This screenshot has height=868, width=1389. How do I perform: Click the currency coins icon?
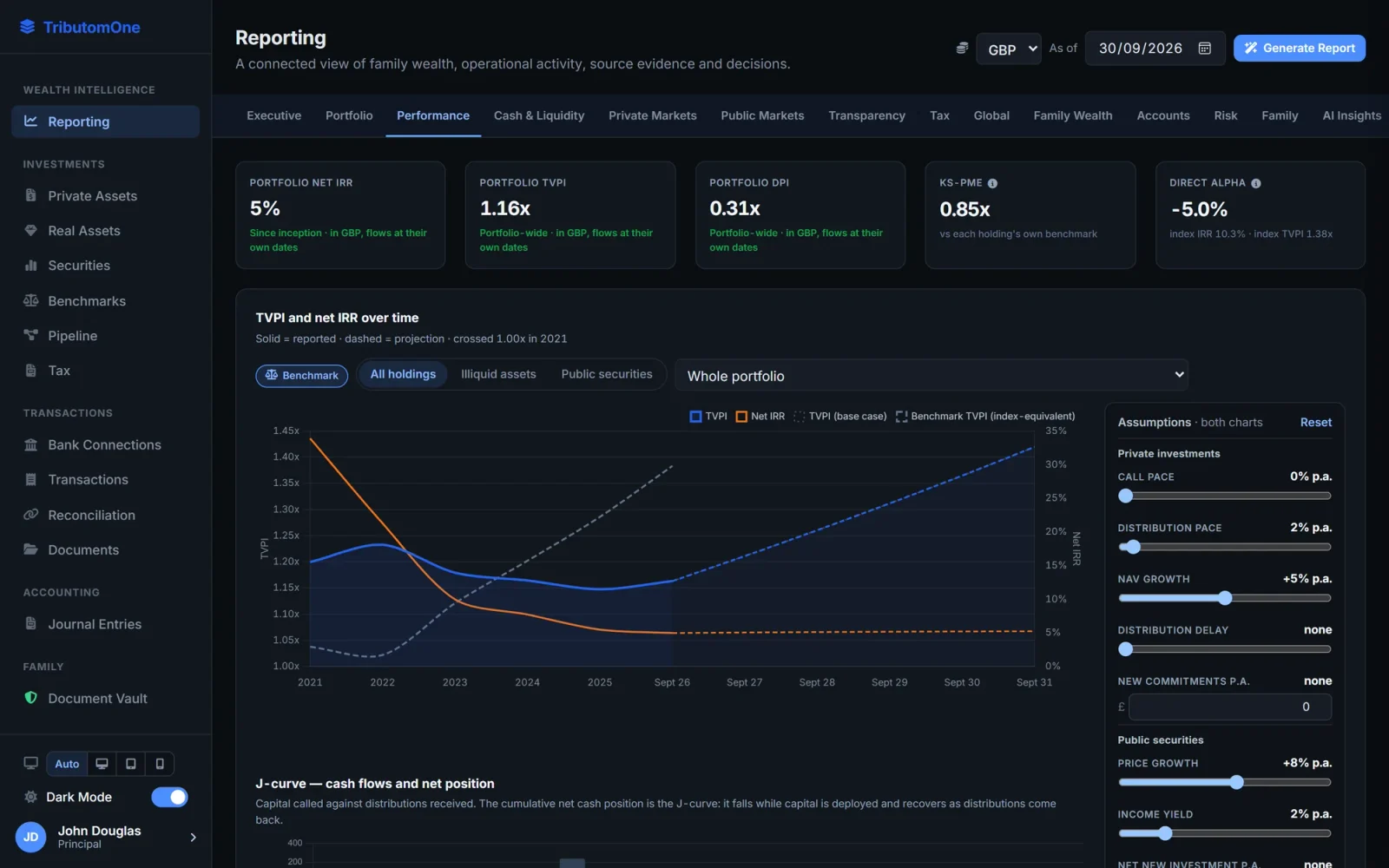pos(962,49)
